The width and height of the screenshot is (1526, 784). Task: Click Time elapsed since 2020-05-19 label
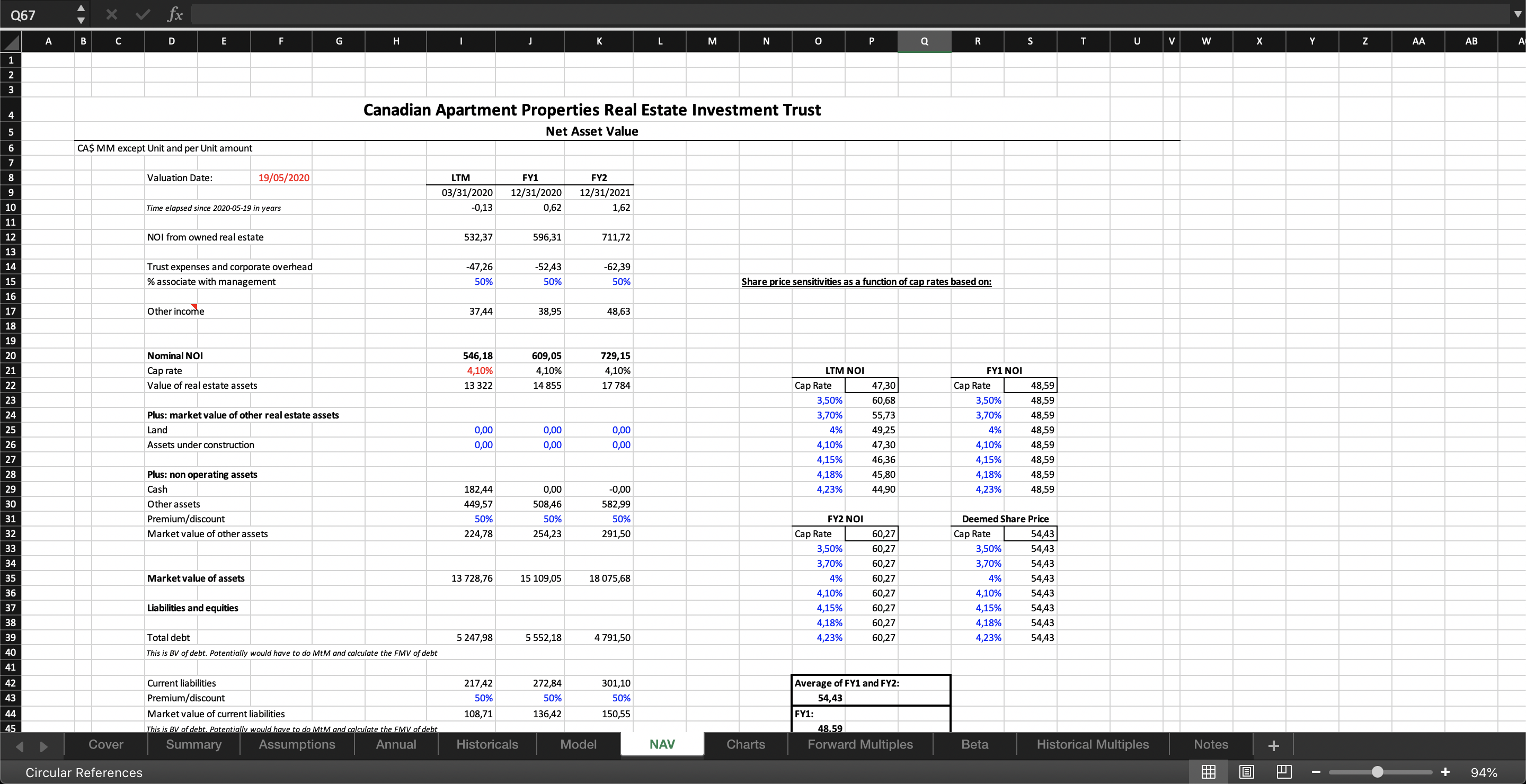(x=213, y=208)
